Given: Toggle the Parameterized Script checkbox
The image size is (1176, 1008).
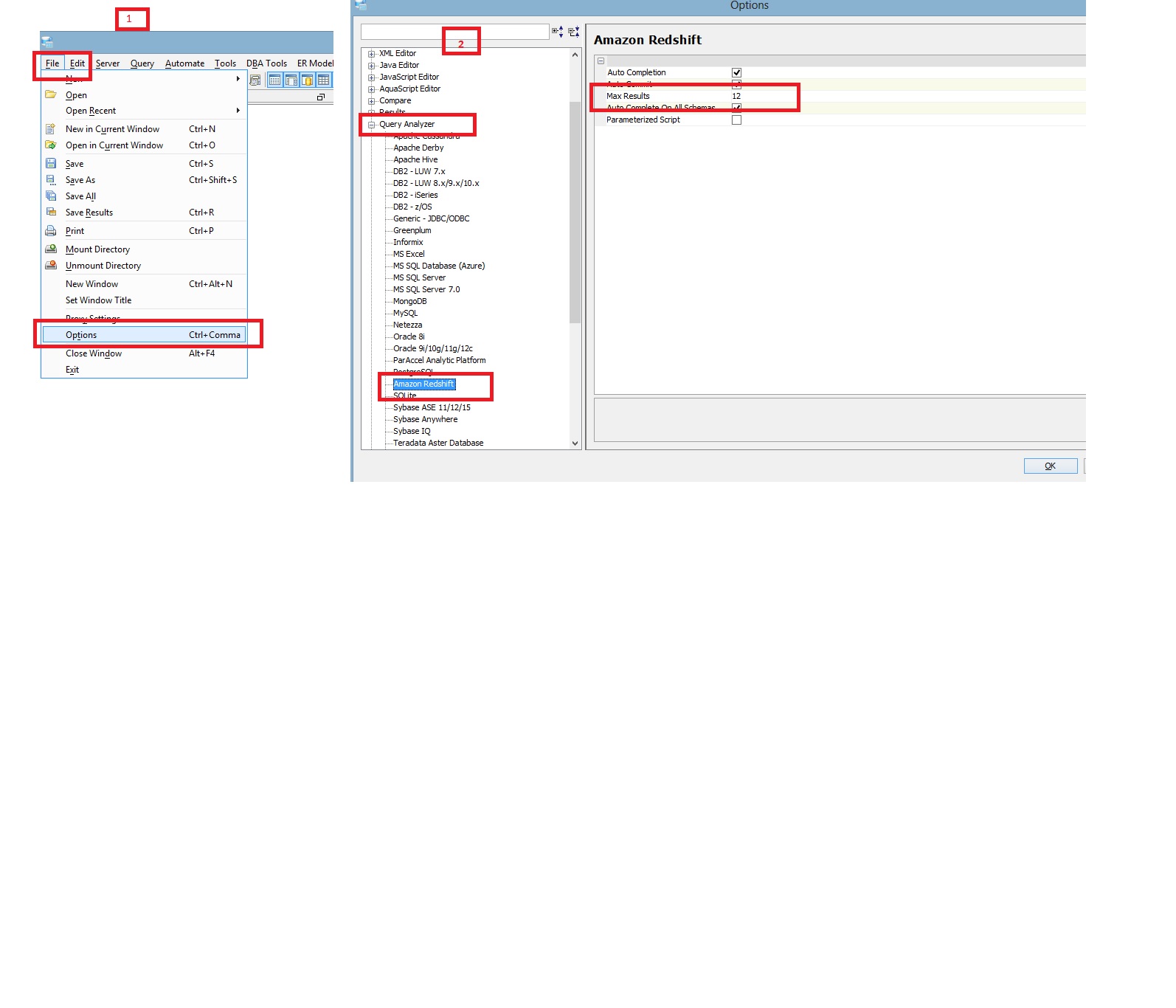Looking at the screenshot, I should tap(736, 120).
